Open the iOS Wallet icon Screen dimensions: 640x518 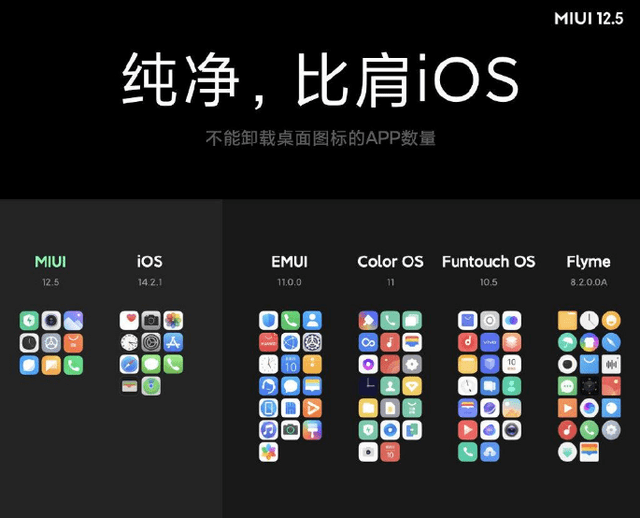tap(129, 386)
